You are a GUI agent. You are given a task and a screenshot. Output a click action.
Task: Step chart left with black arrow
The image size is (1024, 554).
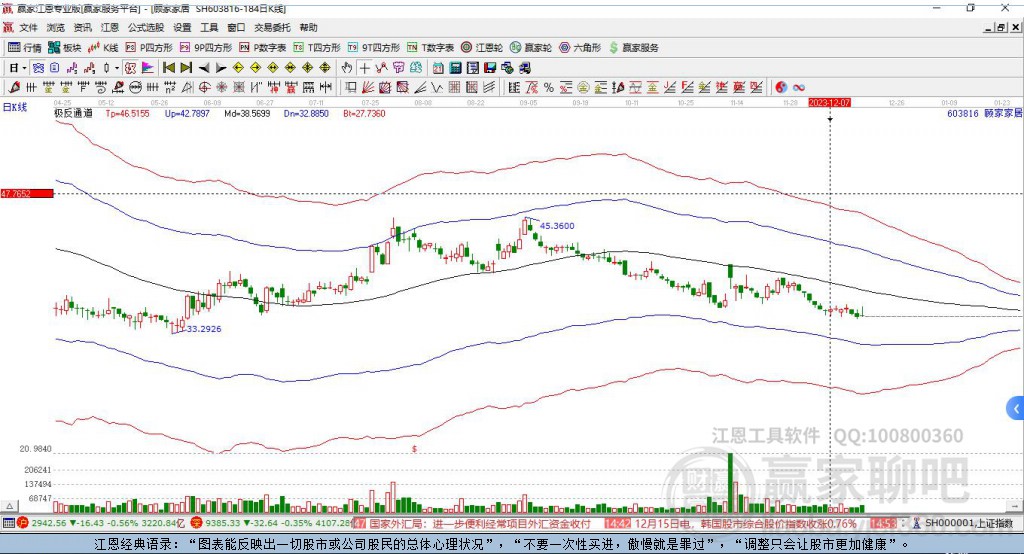coord(204,68)
